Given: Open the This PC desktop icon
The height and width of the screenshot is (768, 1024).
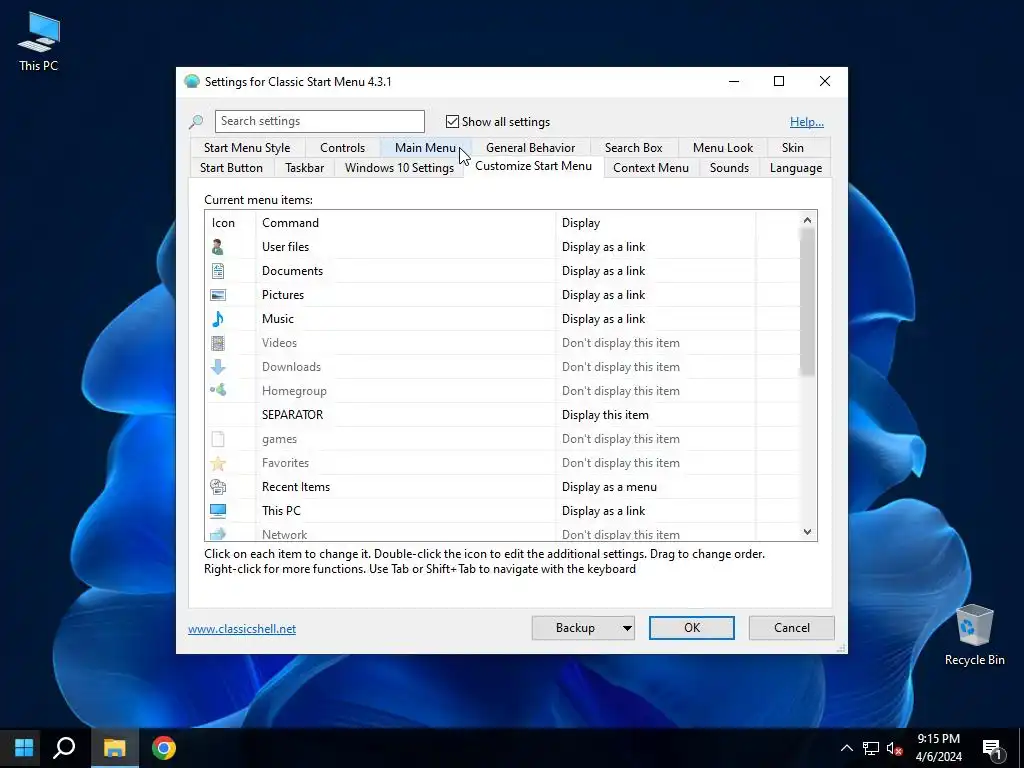Looking at the screenshot, I should [39, 40].
